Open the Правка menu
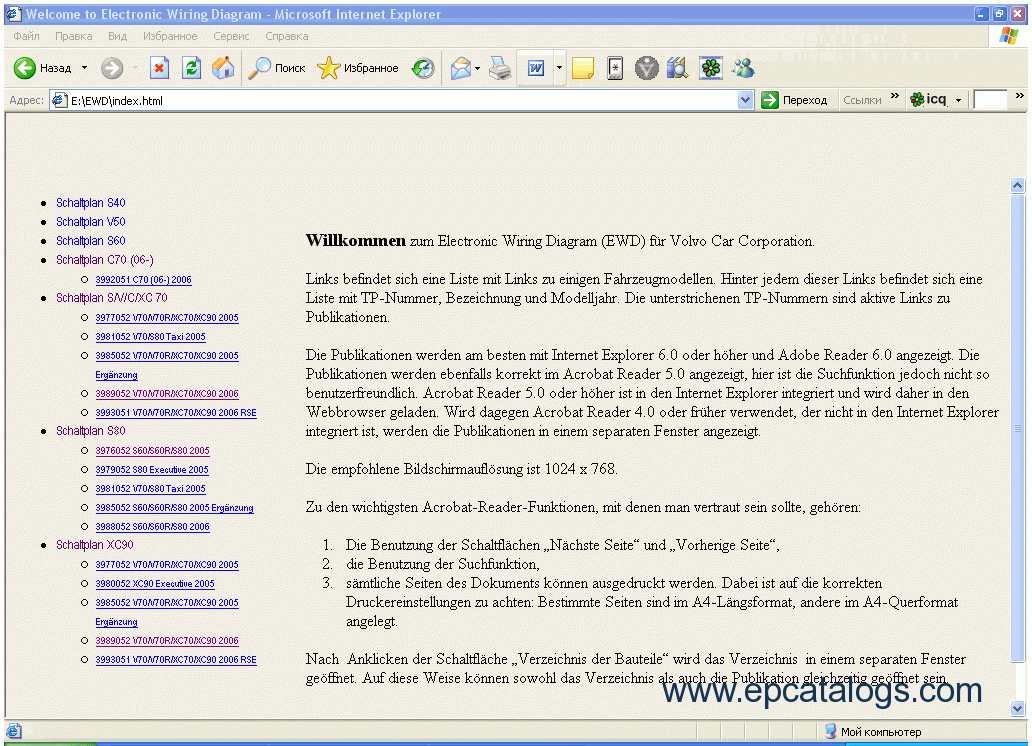This screenshot has width=1032, height=746. [x=74, y=36]
